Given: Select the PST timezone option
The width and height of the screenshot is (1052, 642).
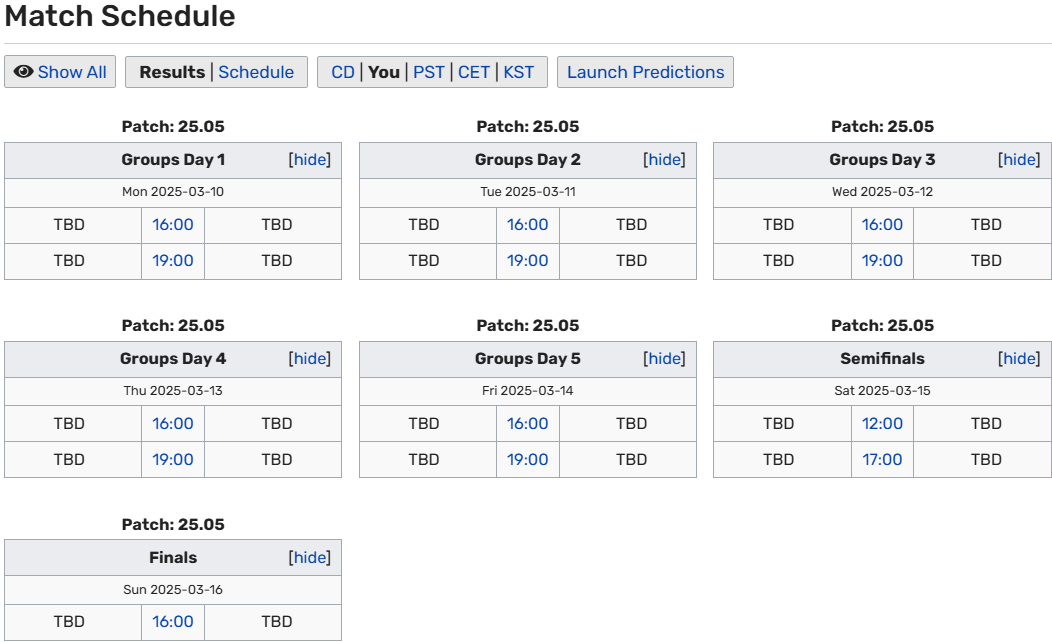Looking at the screenshot, I should [x=429, y=72].
